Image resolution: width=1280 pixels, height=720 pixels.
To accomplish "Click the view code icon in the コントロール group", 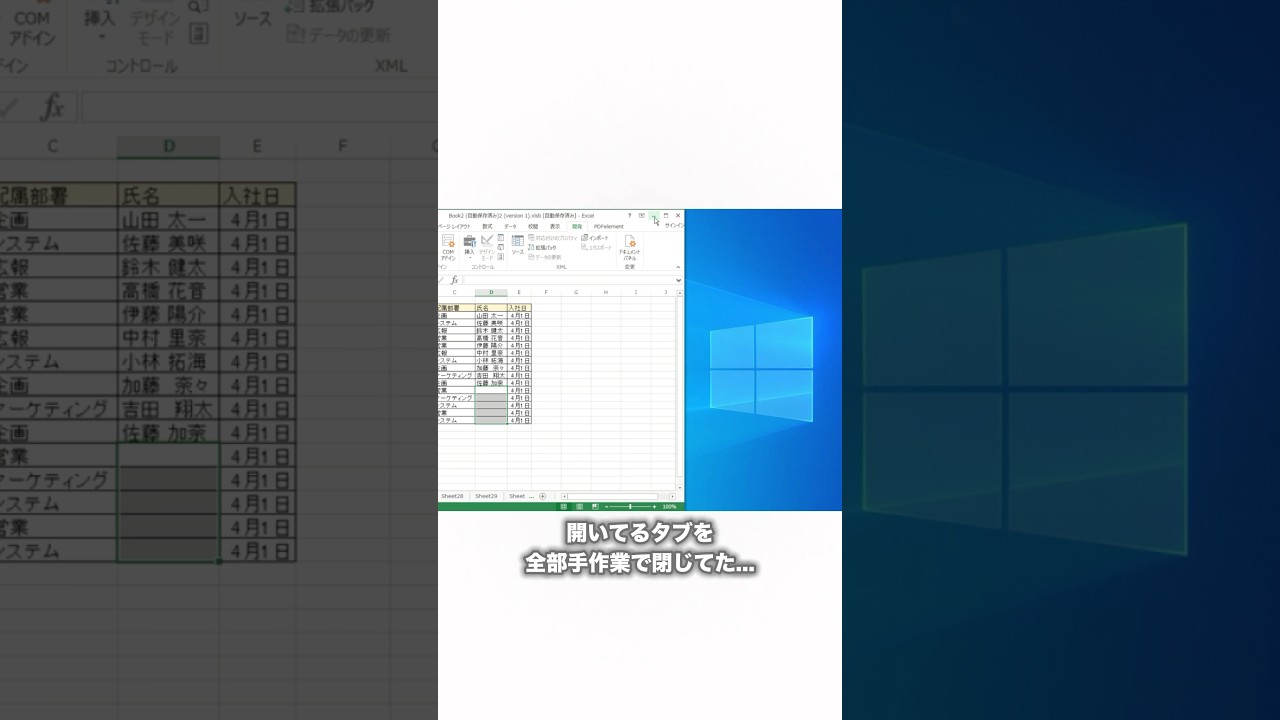I will (x=500, y=247).
